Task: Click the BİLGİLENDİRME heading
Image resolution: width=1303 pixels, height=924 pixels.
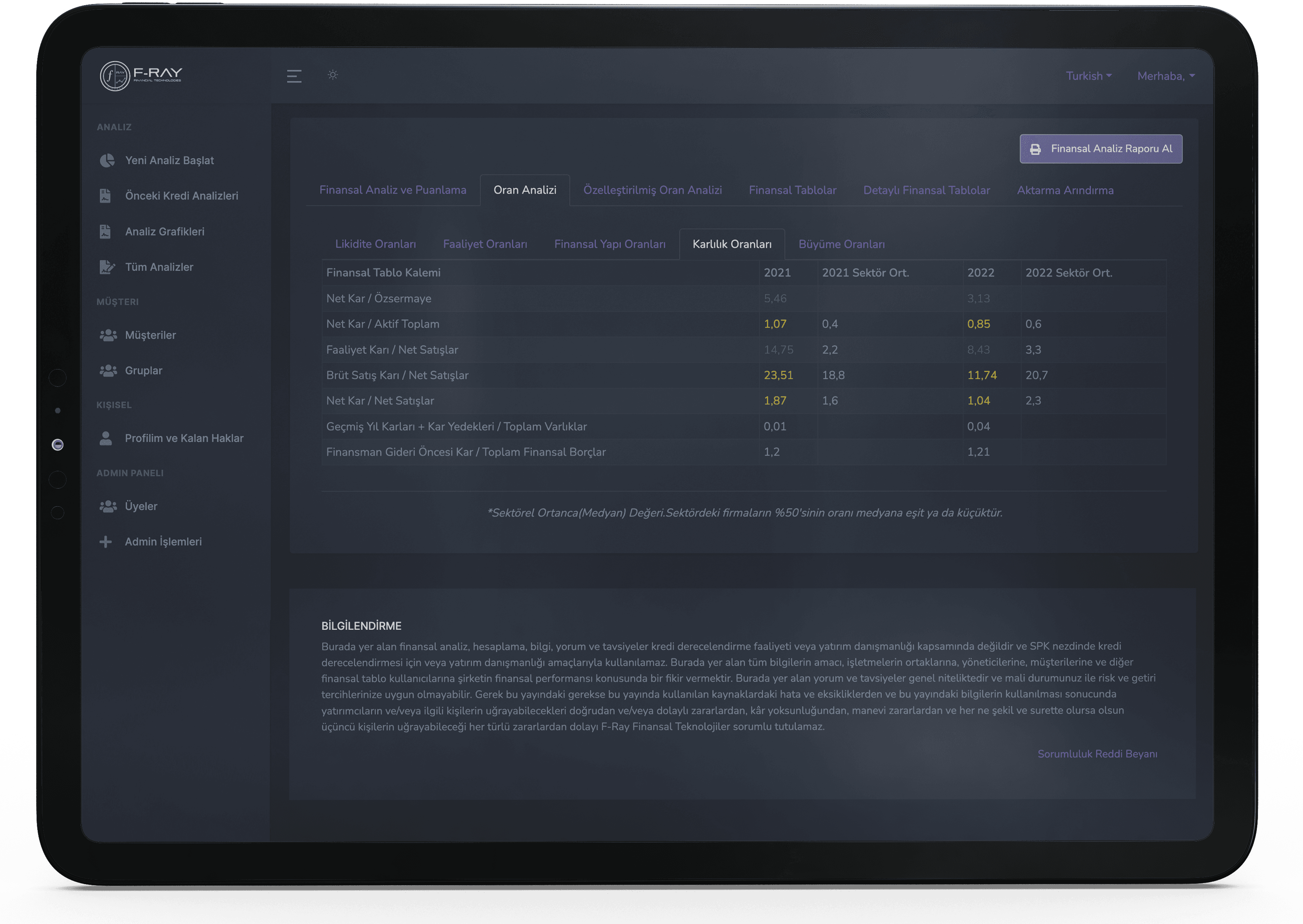Action: [361, 626]
